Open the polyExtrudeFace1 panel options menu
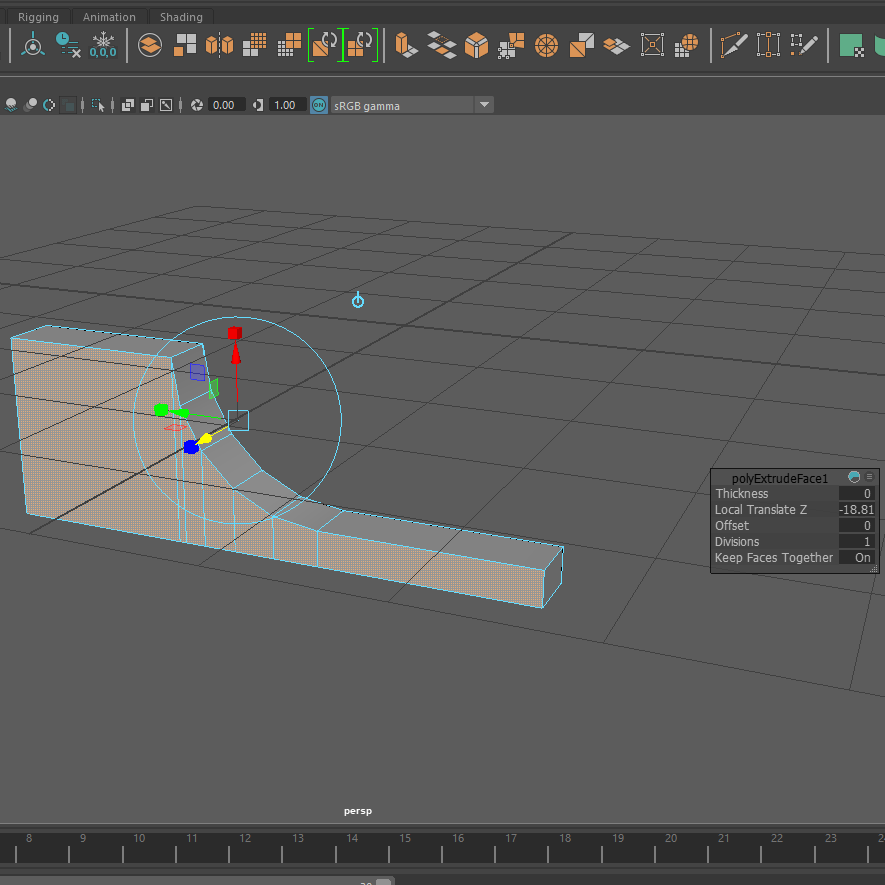885x885 pixels. point(869,478)
